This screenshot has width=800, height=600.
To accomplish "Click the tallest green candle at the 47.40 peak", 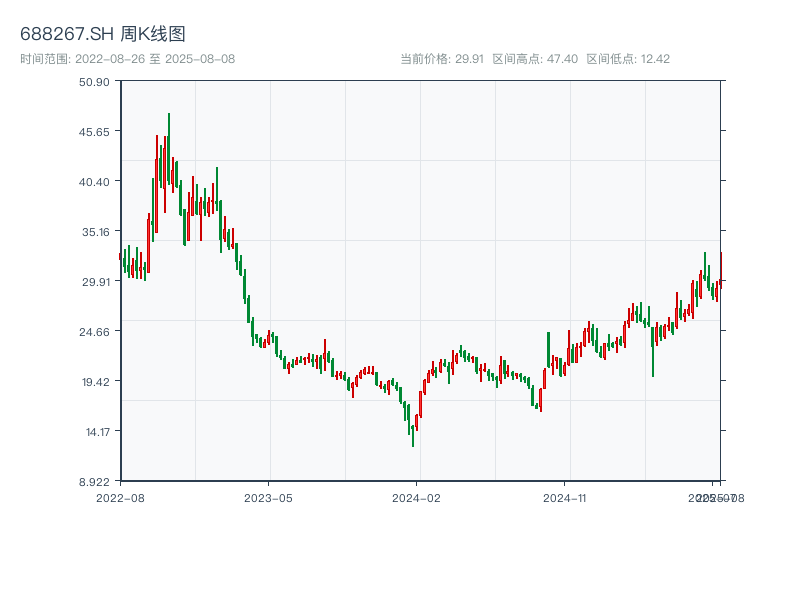I will coord(169,148).
